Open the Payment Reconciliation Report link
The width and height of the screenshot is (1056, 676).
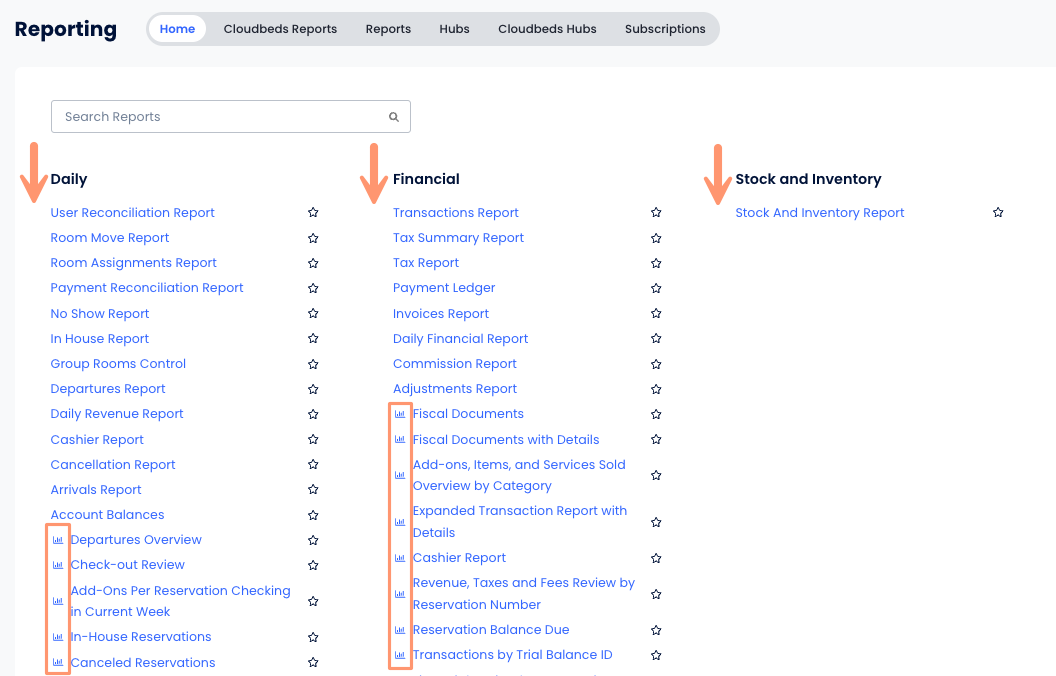coord(147,288)
